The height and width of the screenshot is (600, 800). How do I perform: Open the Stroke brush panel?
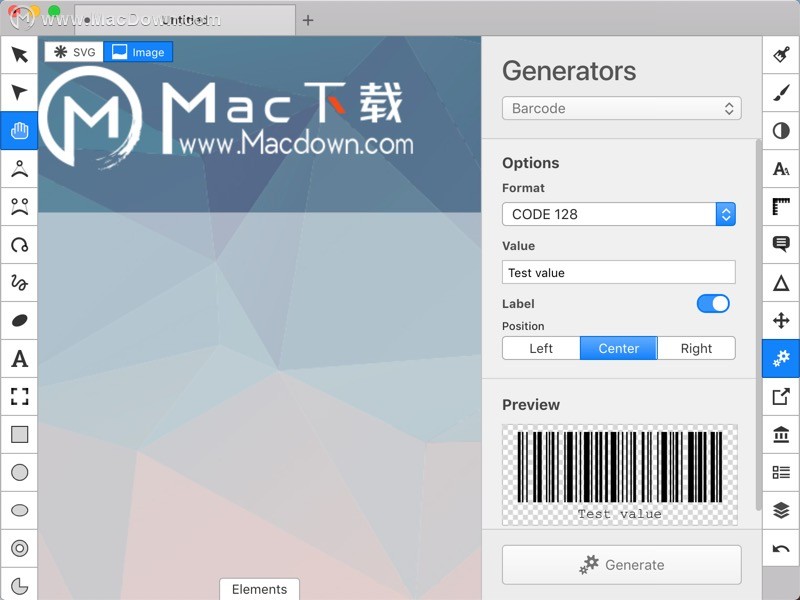(781, 93)
